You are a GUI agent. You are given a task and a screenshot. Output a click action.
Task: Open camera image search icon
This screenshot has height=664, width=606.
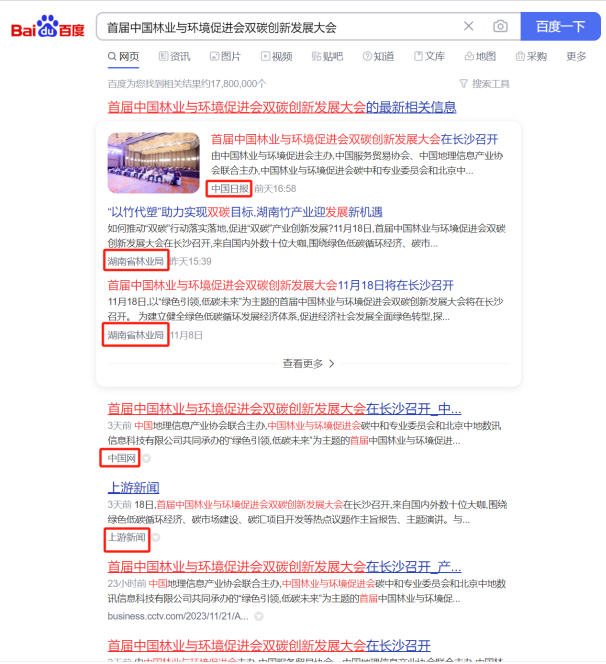point(500,26)
